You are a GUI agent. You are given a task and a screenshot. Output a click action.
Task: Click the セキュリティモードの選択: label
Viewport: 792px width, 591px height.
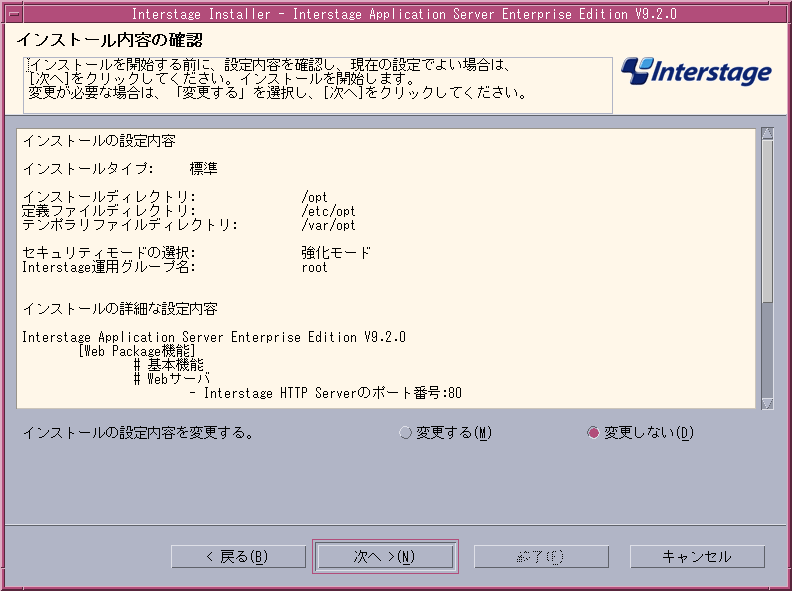click(109, 253)
